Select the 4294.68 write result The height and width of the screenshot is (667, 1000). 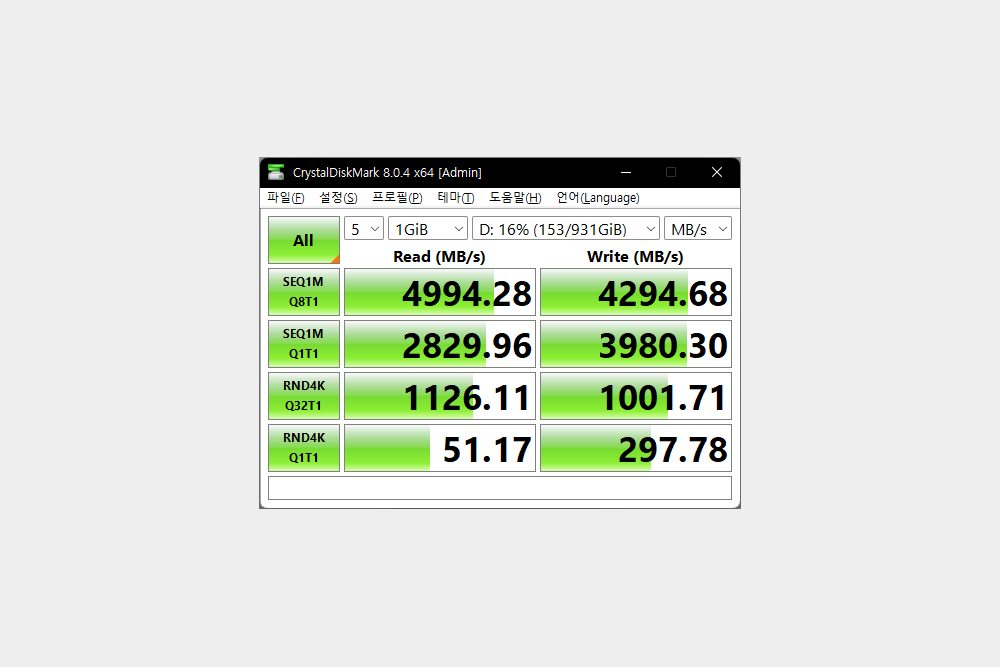(x=636, y=292)
